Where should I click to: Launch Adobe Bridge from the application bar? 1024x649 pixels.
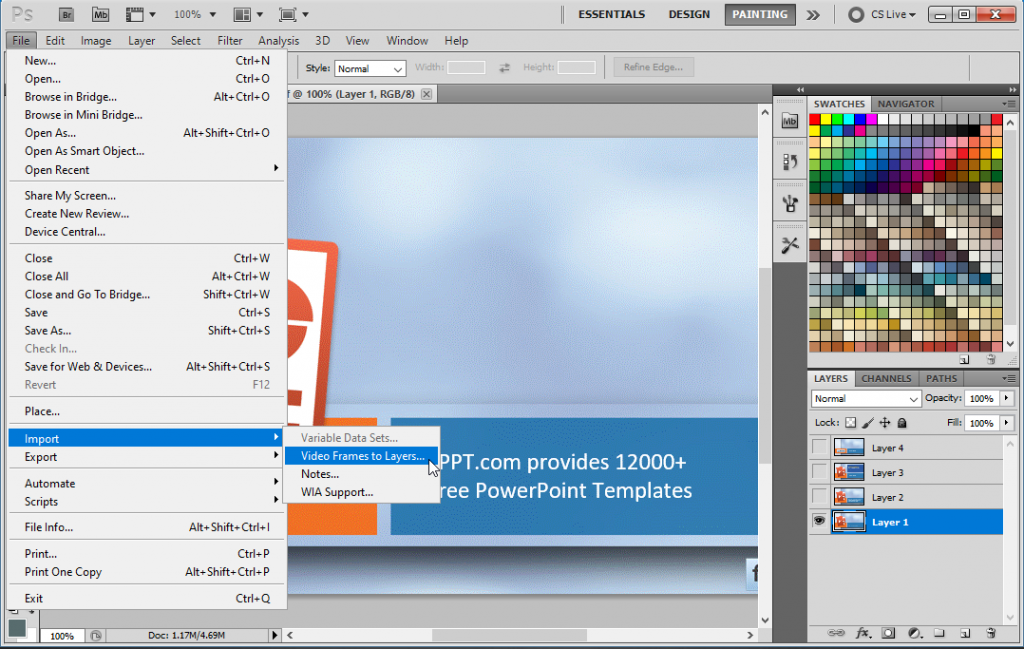(x=67, y=14)
